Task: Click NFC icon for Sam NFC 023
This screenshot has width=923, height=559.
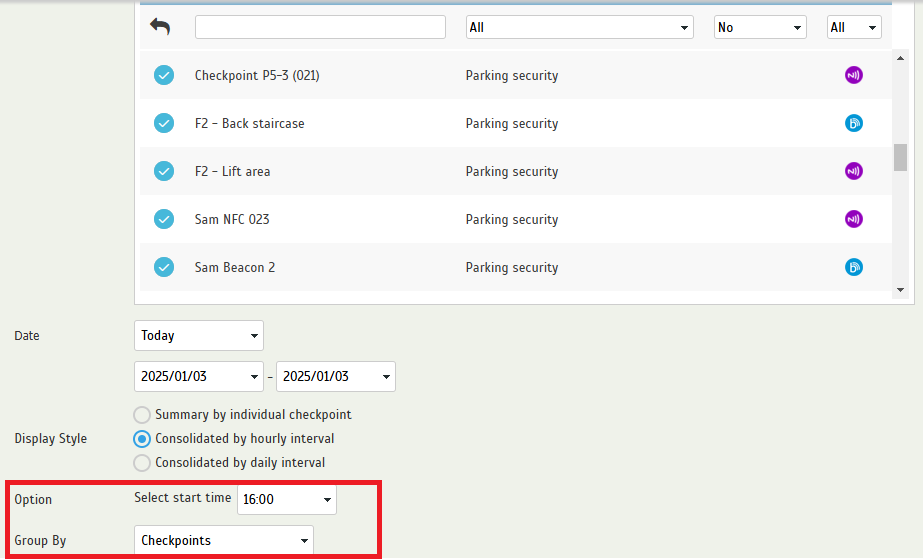Action: pyautogui.click(x=854, y=219)
